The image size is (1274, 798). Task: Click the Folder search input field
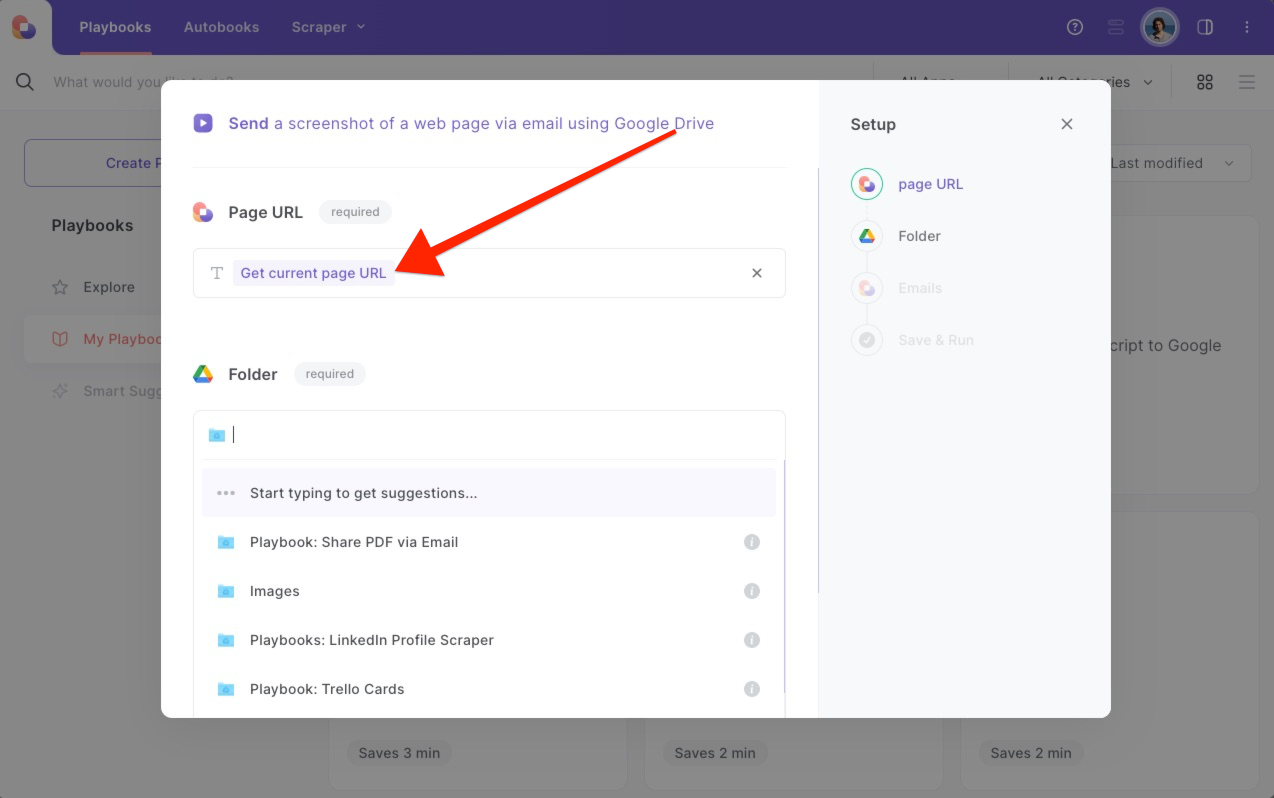[500, 435]
